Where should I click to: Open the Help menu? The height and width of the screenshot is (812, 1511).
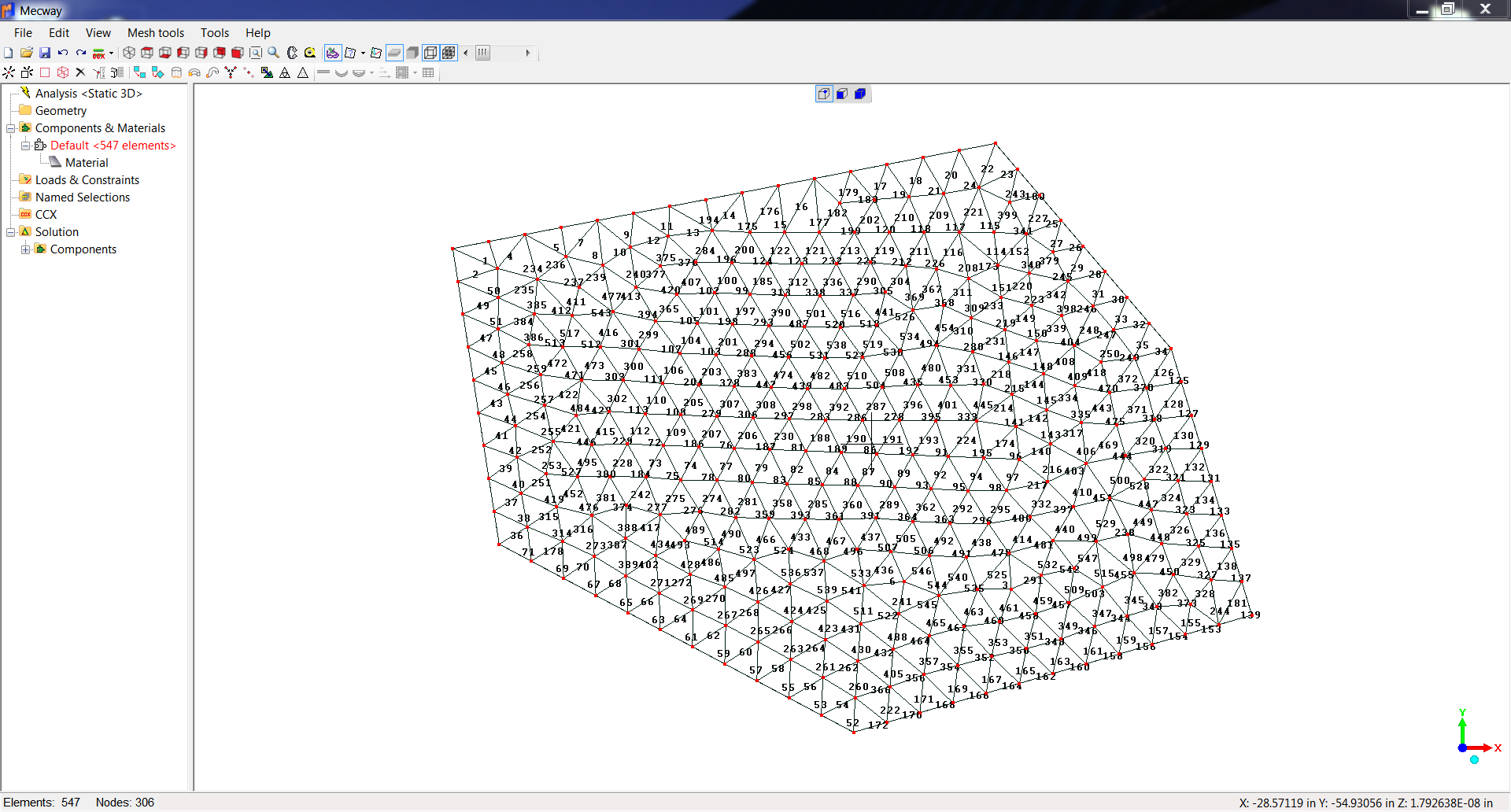(258, 32)
